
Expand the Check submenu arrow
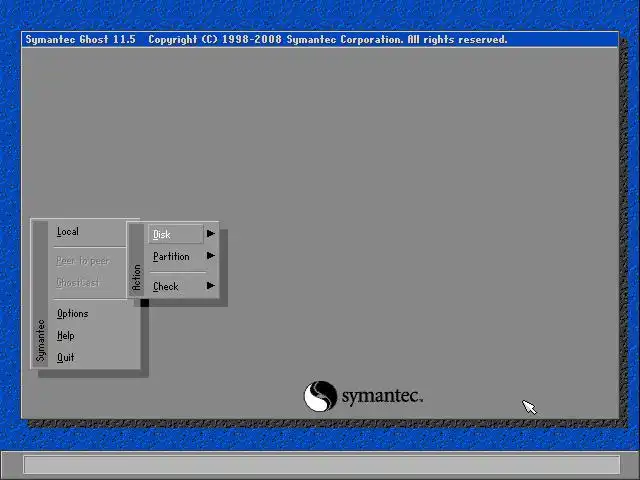coord(211,285)
